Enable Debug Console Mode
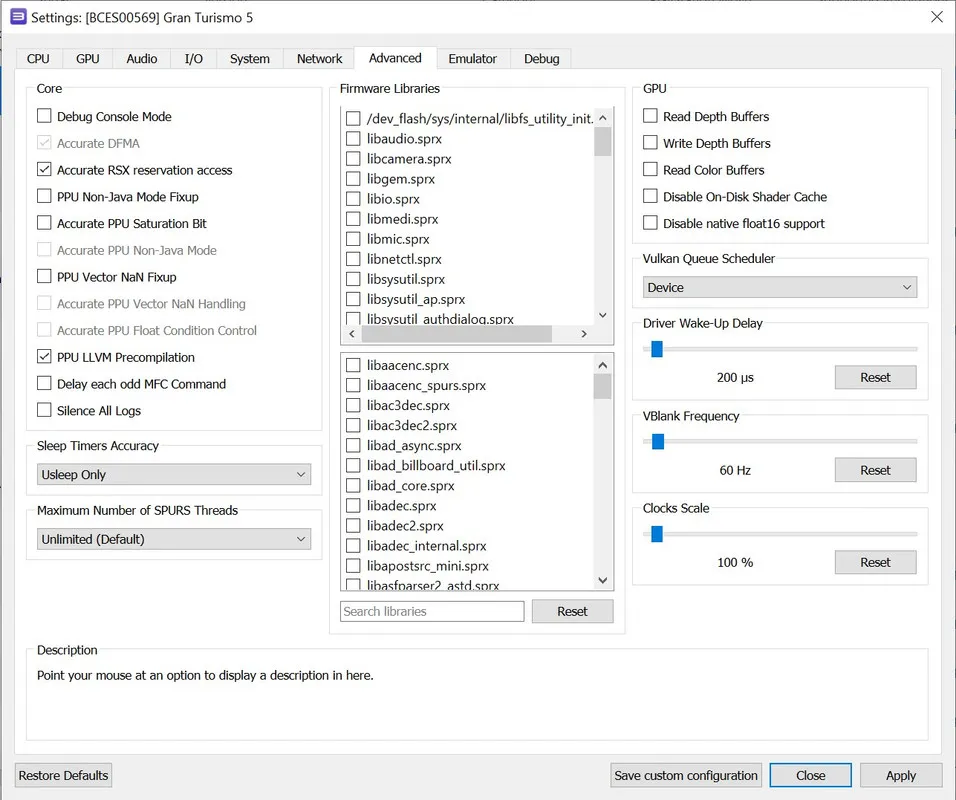956x800 pixels. (44, 116)
